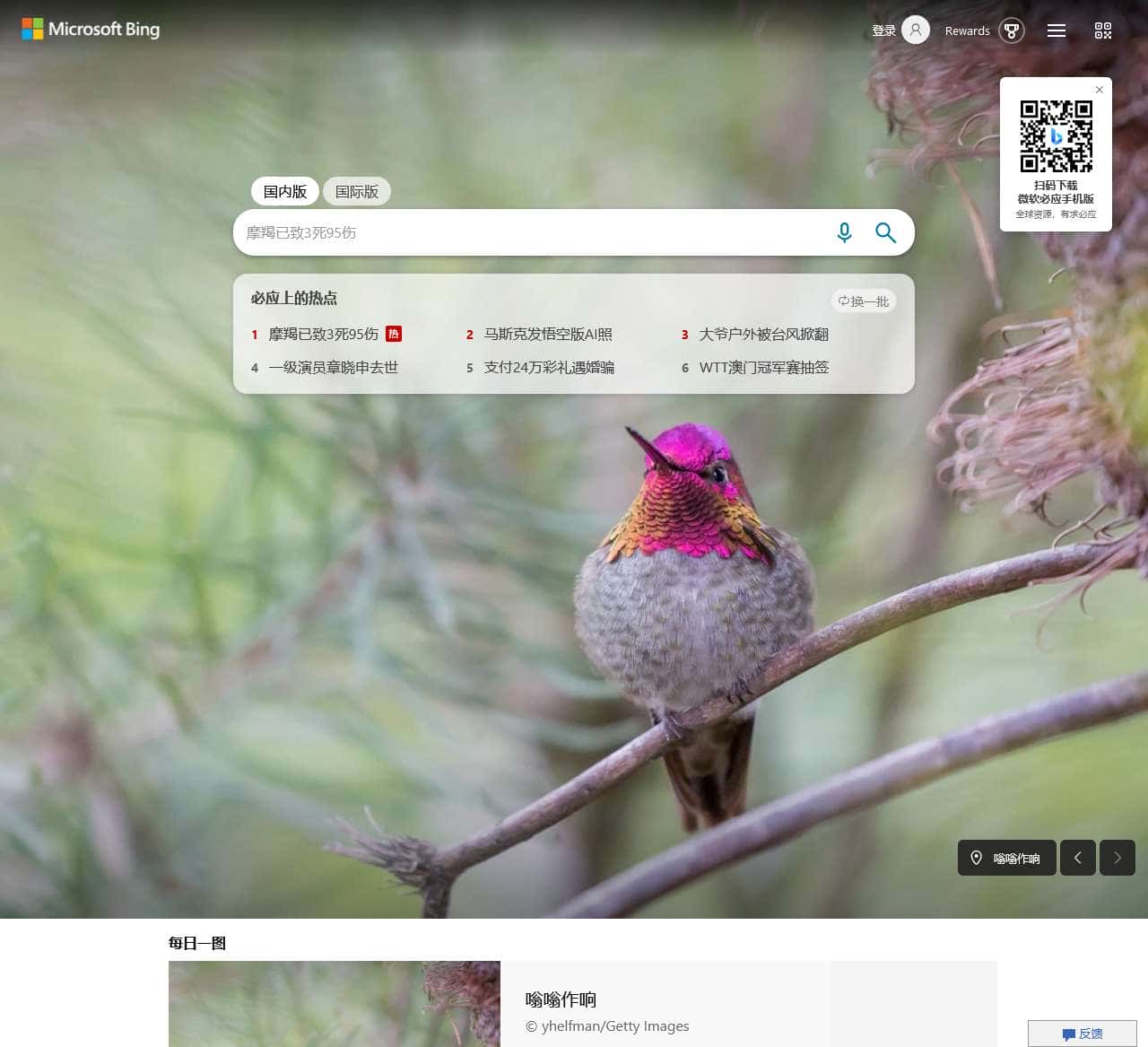Click the magnifier search icon
The image size is (1148, 1047).
pyautogui.click(x=885, y=232)
